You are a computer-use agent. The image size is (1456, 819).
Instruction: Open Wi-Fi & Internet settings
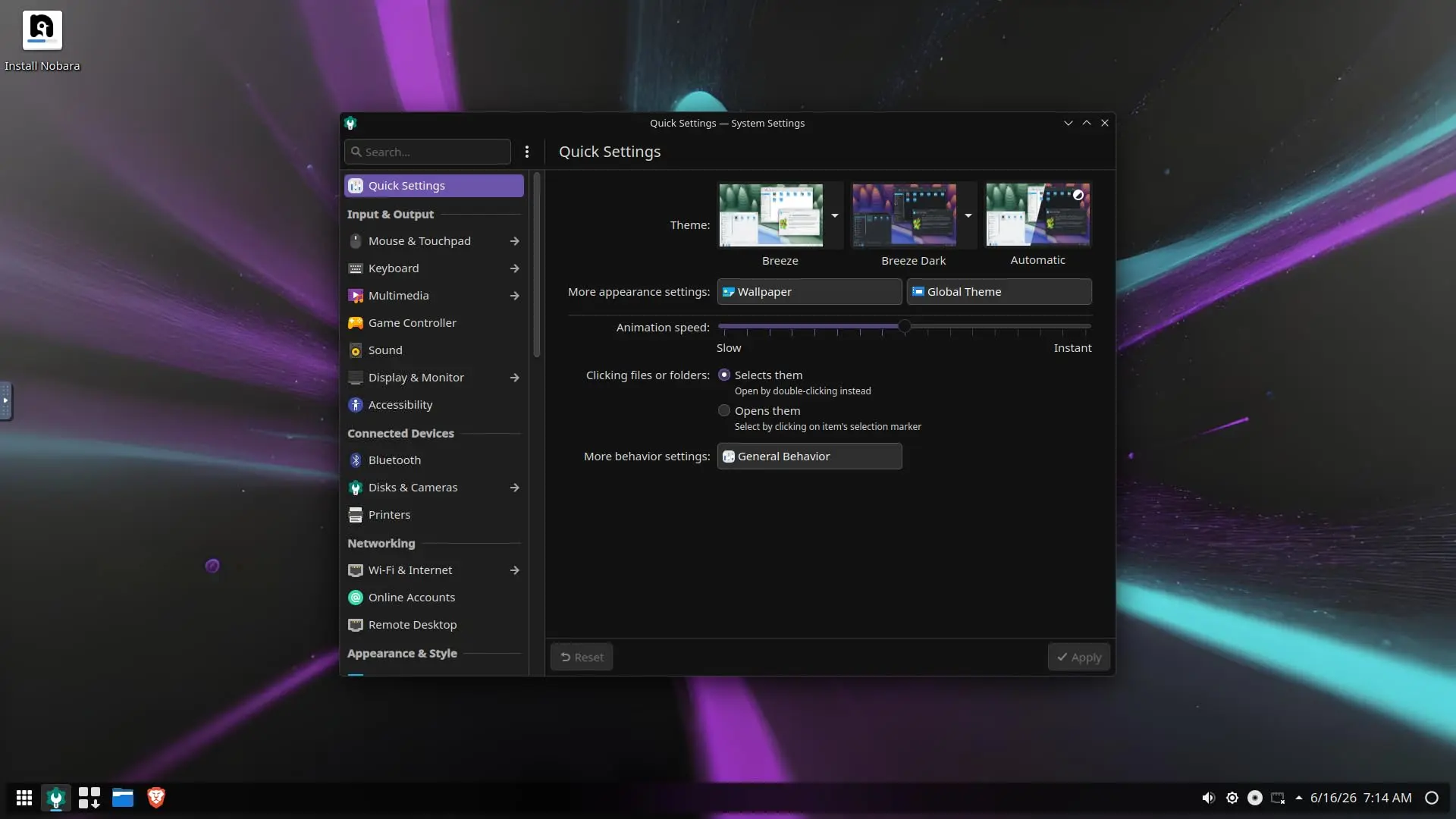[434, 570]
